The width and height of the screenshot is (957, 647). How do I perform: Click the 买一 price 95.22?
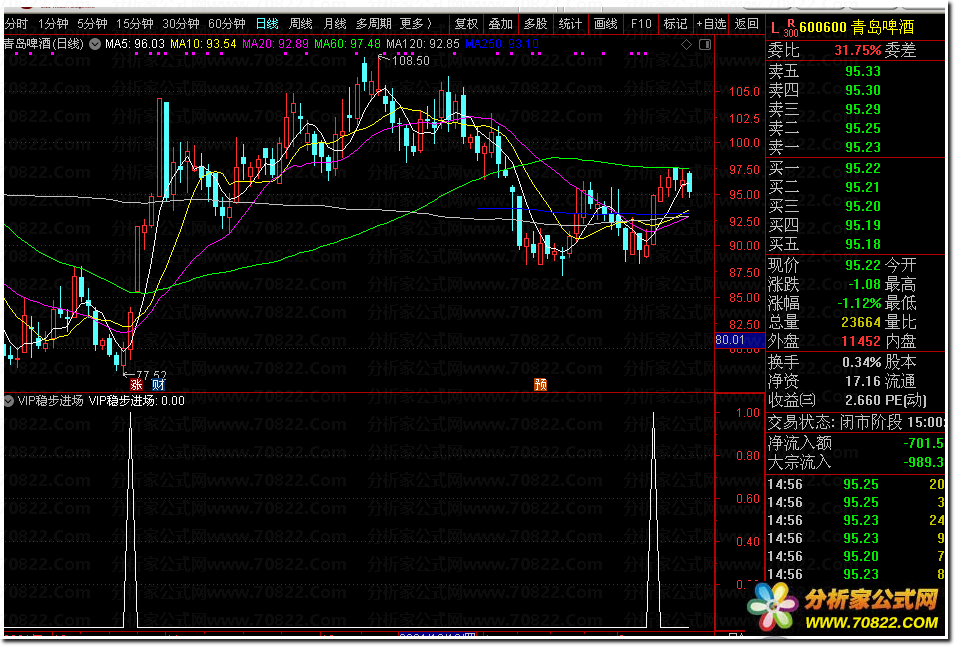tap(863, 168)
